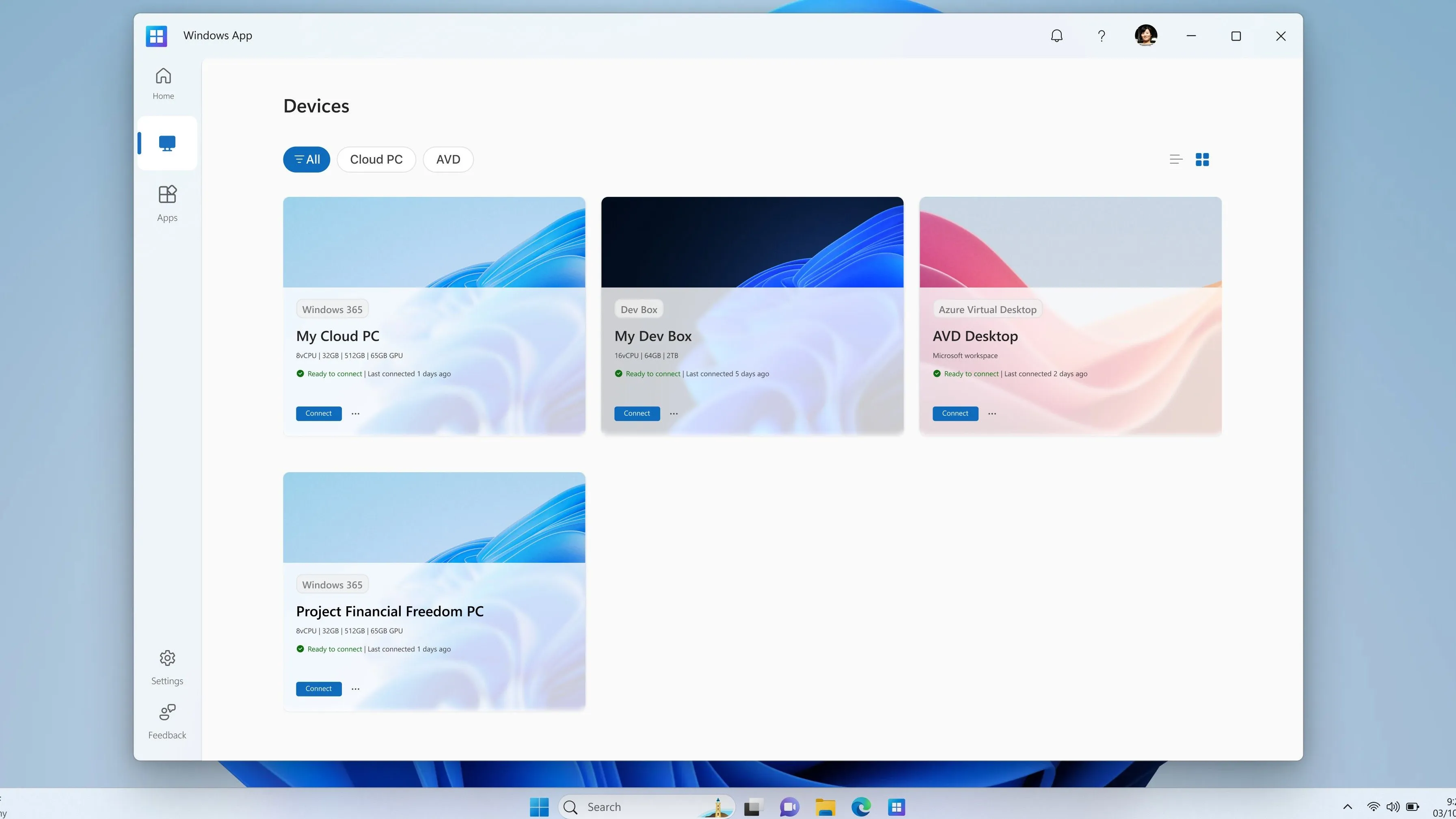
Task: Select the Devices panel icon
Action: click(166, 143)
